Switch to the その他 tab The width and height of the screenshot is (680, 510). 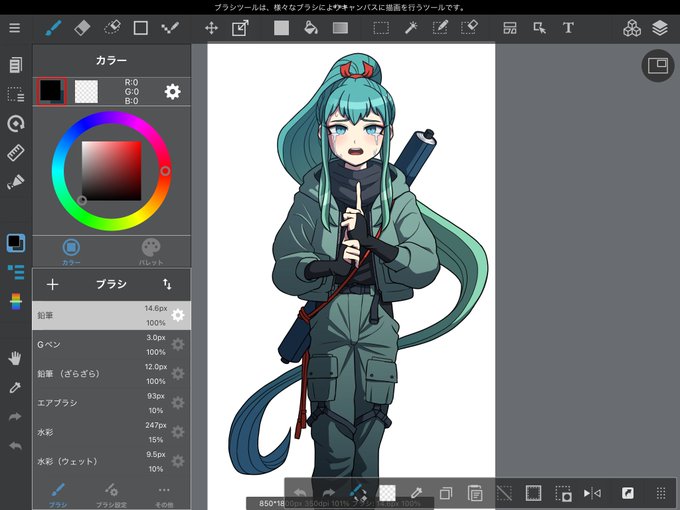164,495
